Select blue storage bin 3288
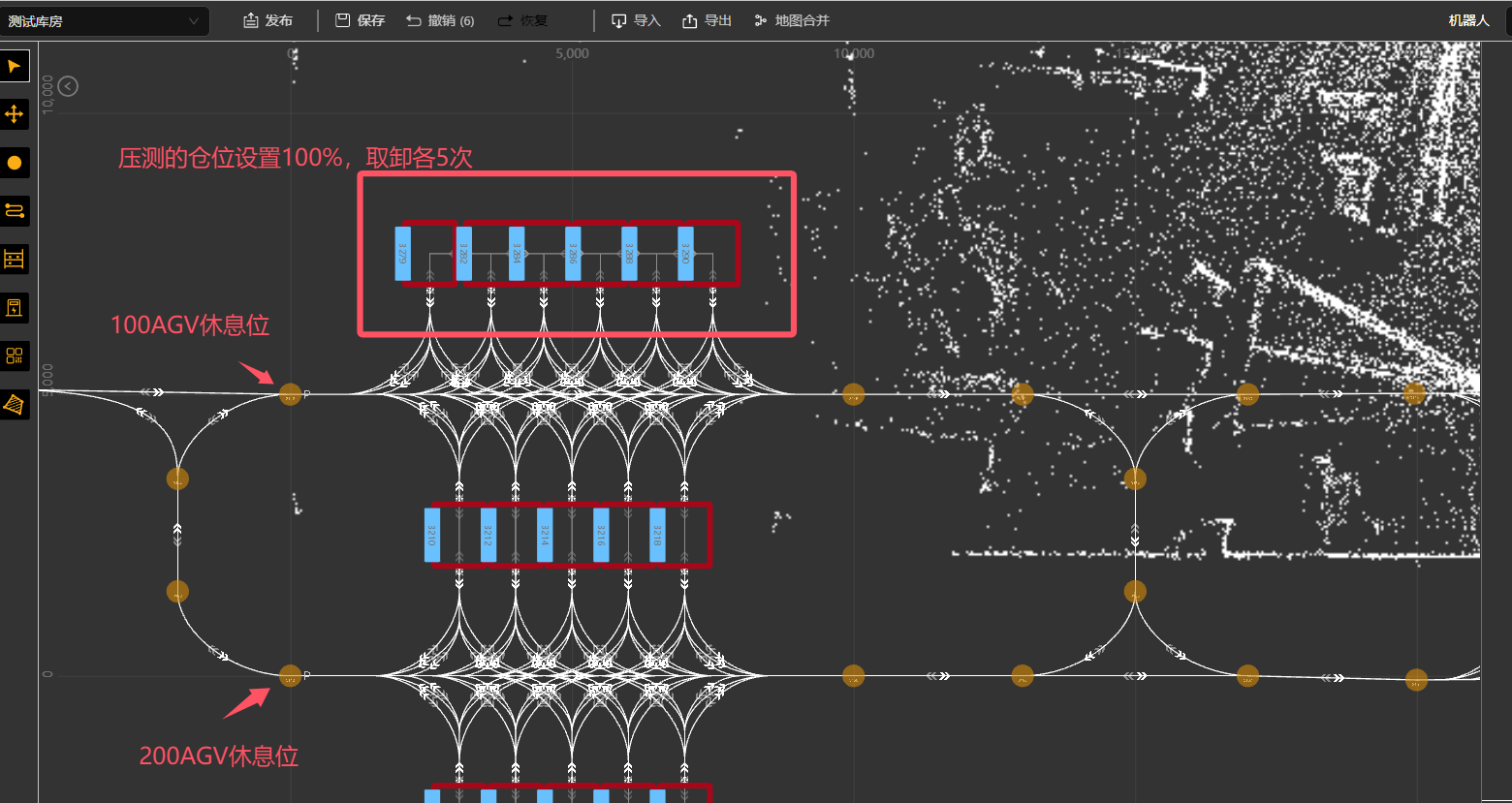Viewport: 1512px width, 803px height. click(x=629, y=254)
